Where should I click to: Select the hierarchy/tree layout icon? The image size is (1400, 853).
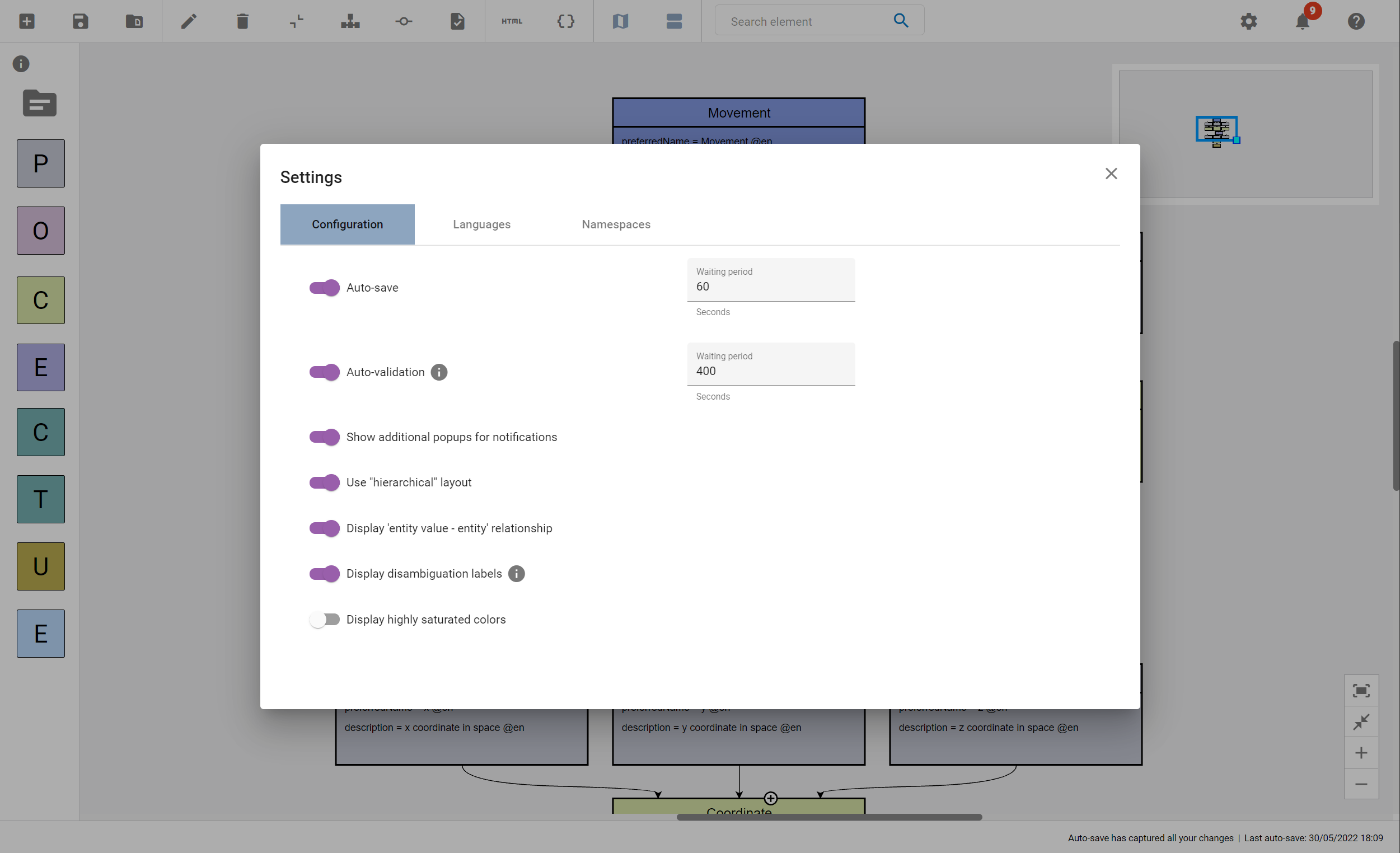click(350, 20)
